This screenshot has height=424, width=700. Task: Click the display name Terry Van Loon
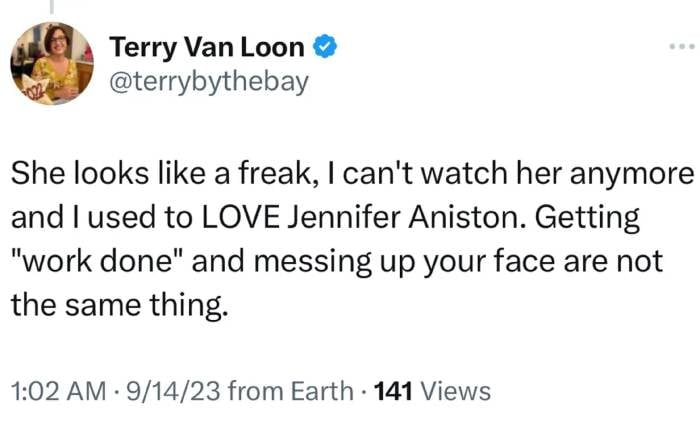tap(207, 46)
